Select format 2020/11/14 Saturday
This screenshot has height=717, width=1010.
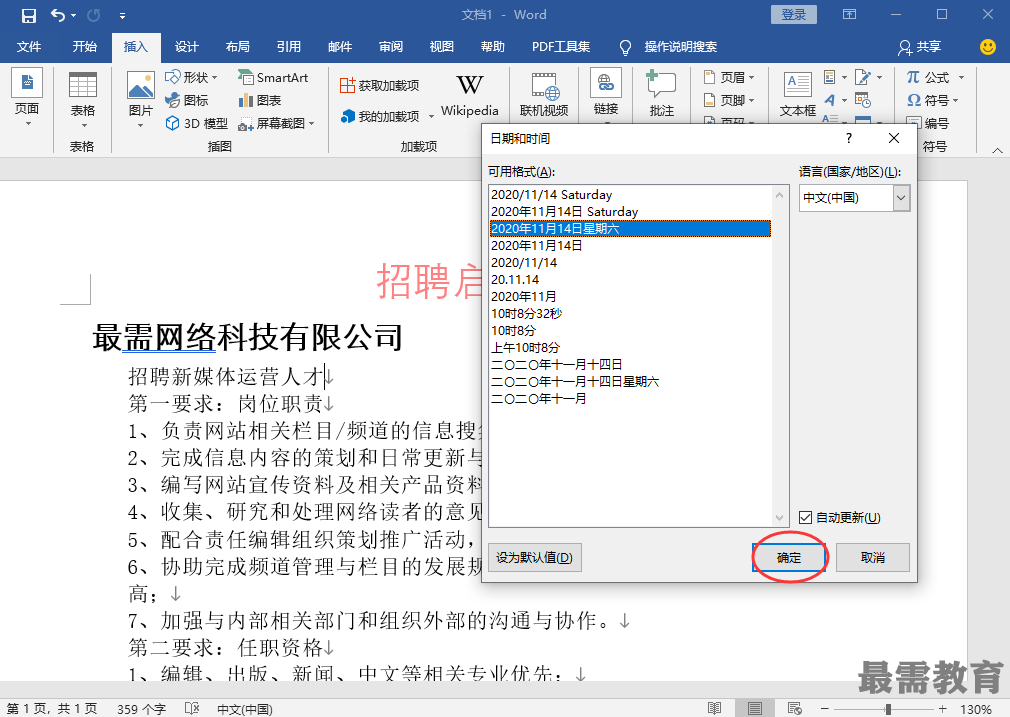pos(630,195)
